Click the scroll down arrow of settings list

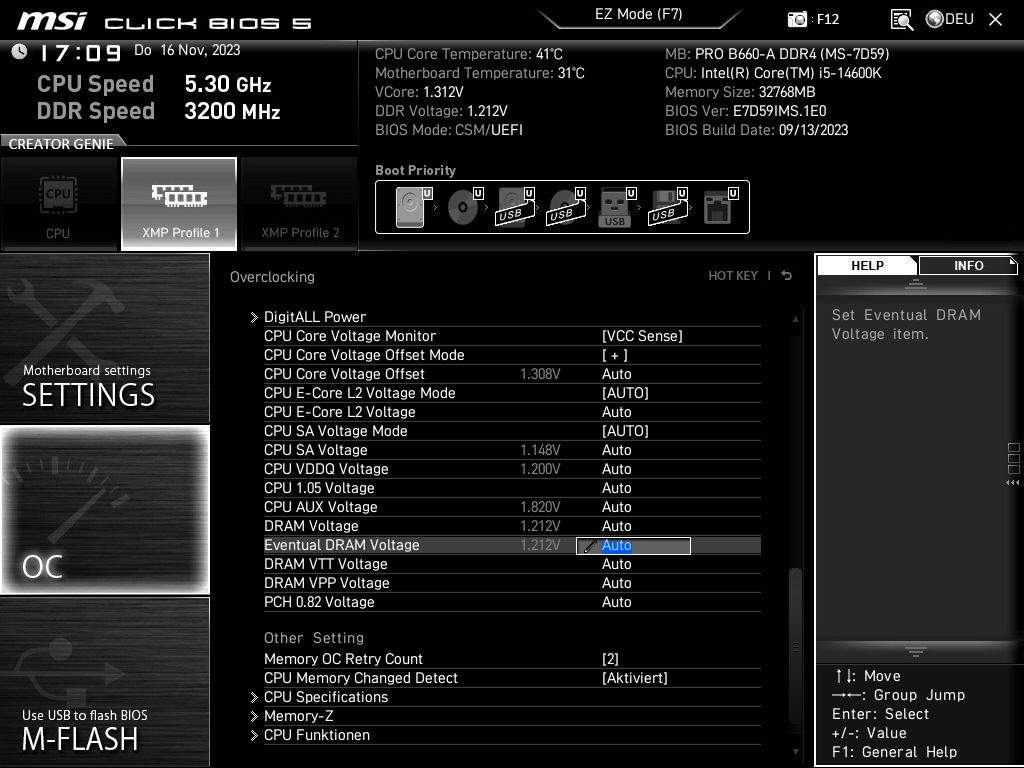[795, 752]
